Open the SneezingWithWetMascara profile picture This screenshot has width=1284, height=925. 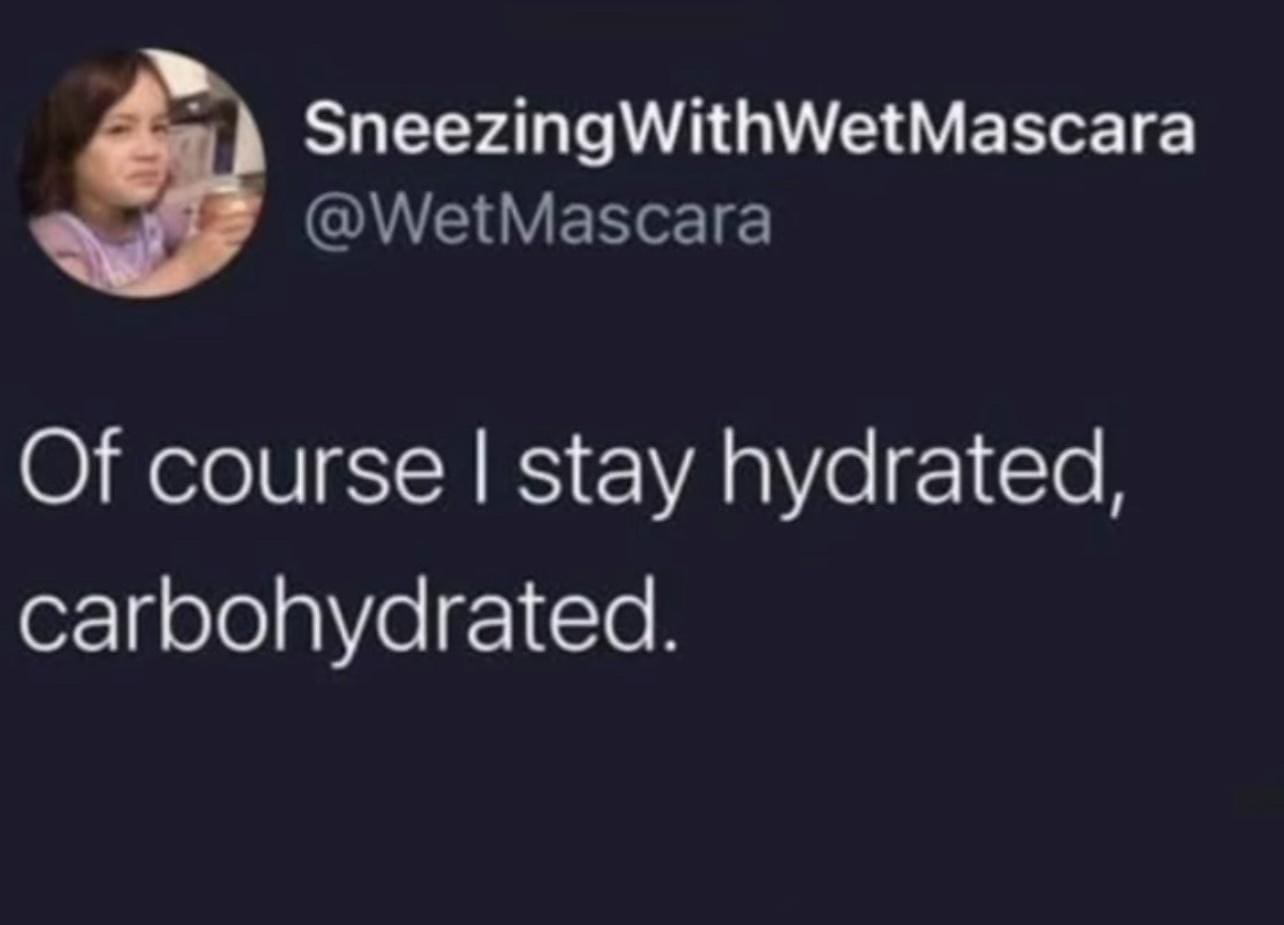point(143,173)
